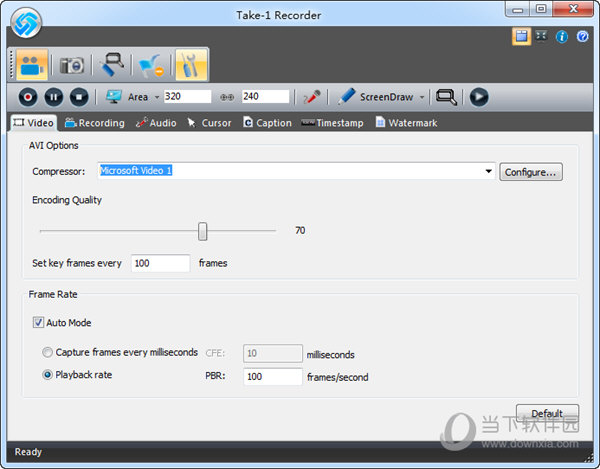The width and height of the screenshot is (600, 469).
Task: Switch to the Cursor tab
Action: (209, 123)
